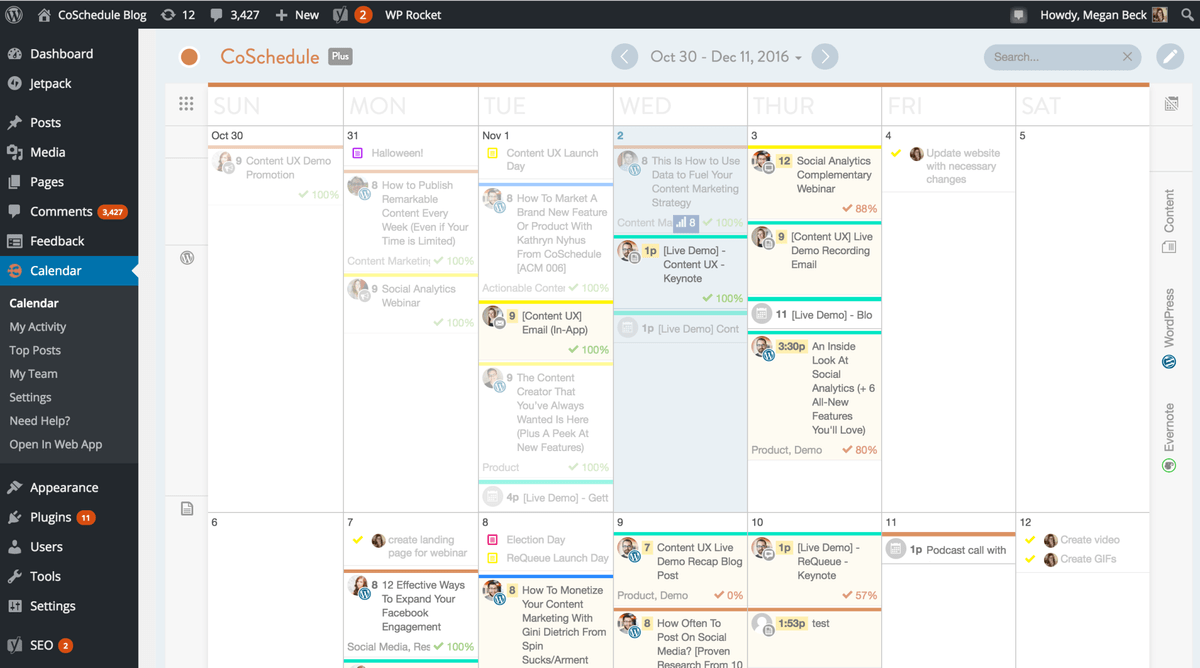Click the clear X in the search box
Screen dimensions: 1200x668
pyautogui.click(x=1128, y=57)
